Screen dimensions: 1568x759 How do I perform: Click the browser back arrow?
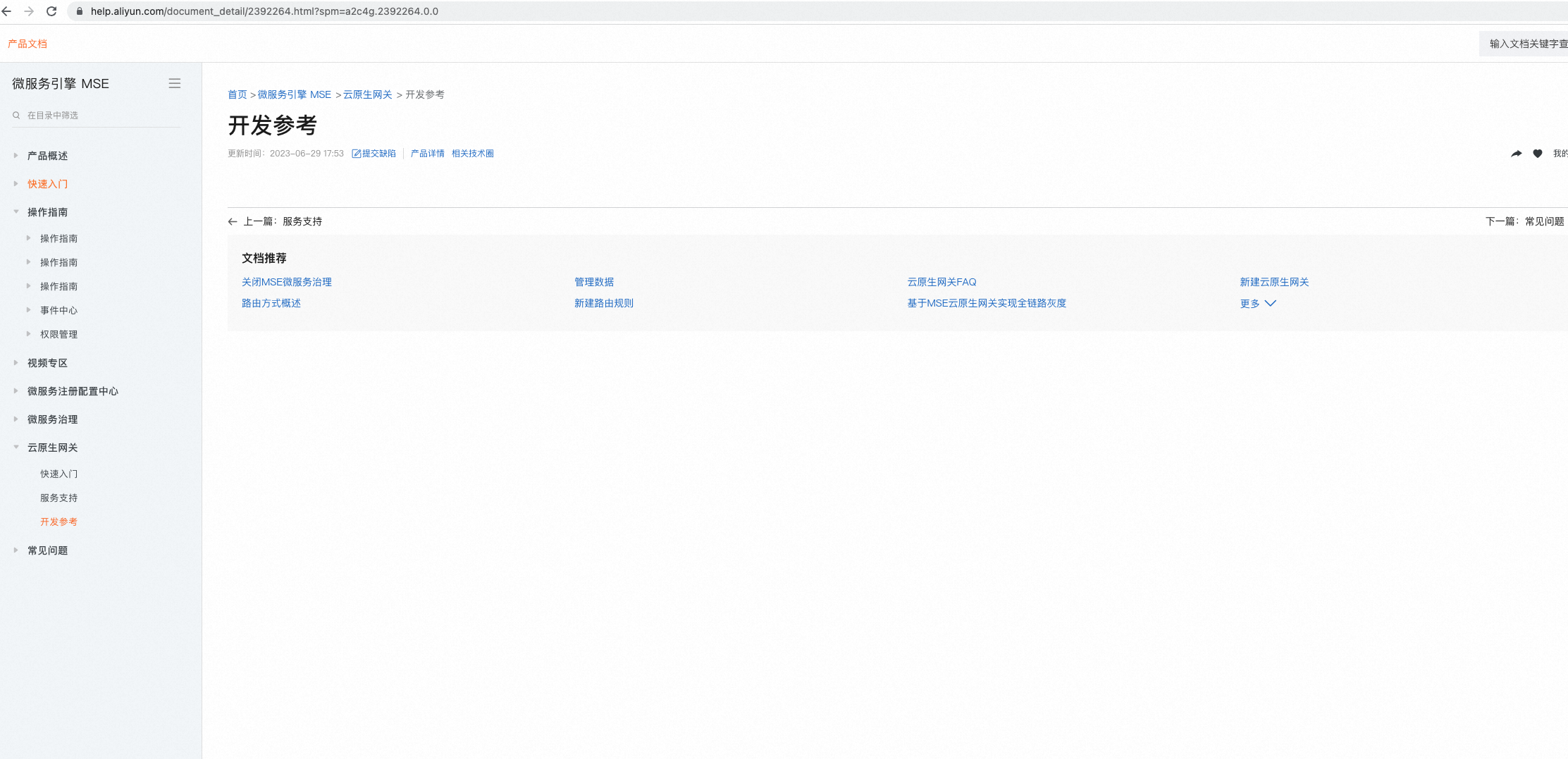(7, 11)
